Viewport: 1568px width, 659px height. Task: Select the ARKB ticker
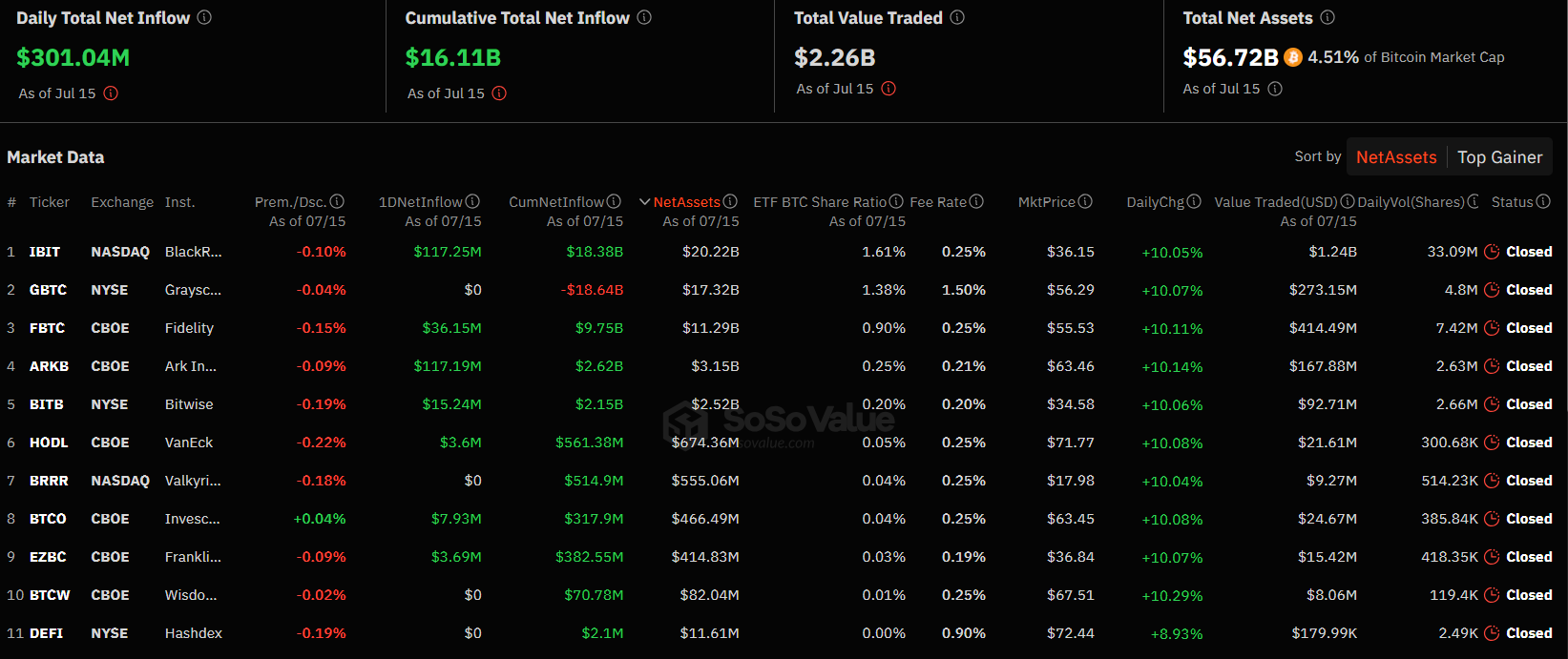(49, 366)
